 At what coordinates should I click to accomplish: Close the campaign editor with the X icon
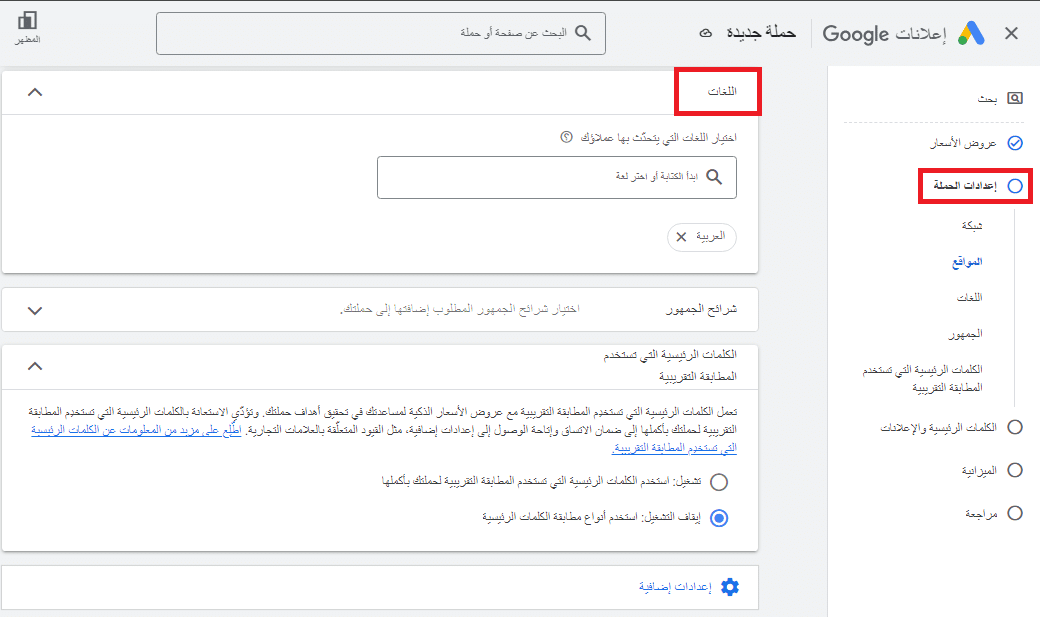coord(1011,33)
